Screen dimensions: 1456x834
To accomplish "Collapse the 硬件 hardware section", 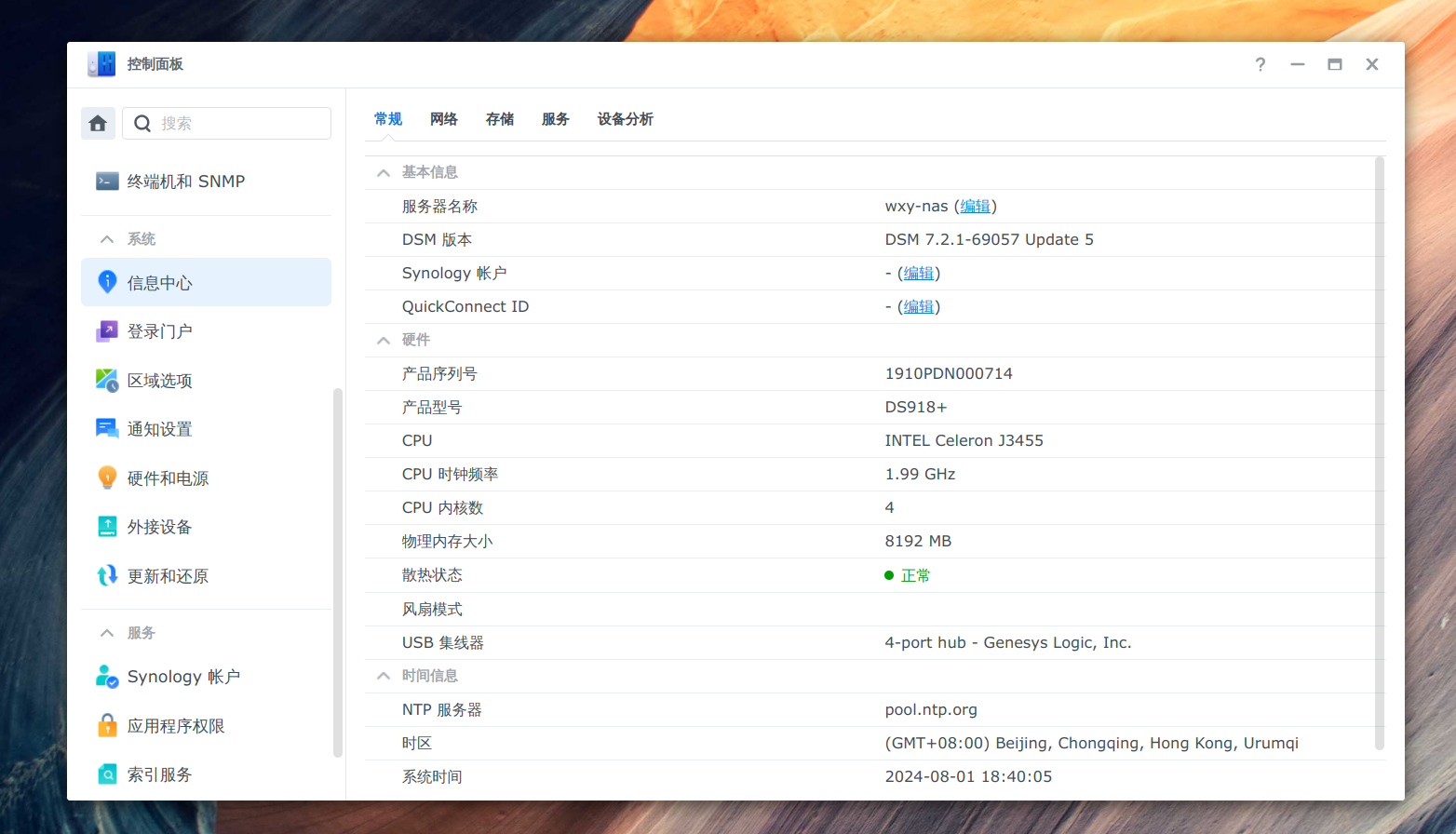I will pyautogui.click(x=384, y=341).
